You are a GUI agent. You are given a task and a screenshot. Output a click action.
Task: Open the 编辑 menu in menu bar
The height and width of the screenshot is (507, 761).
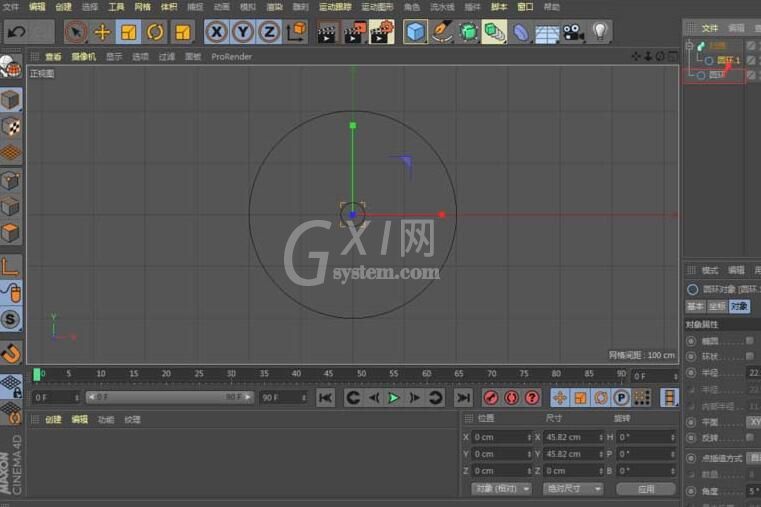click(x=37, y=7)
